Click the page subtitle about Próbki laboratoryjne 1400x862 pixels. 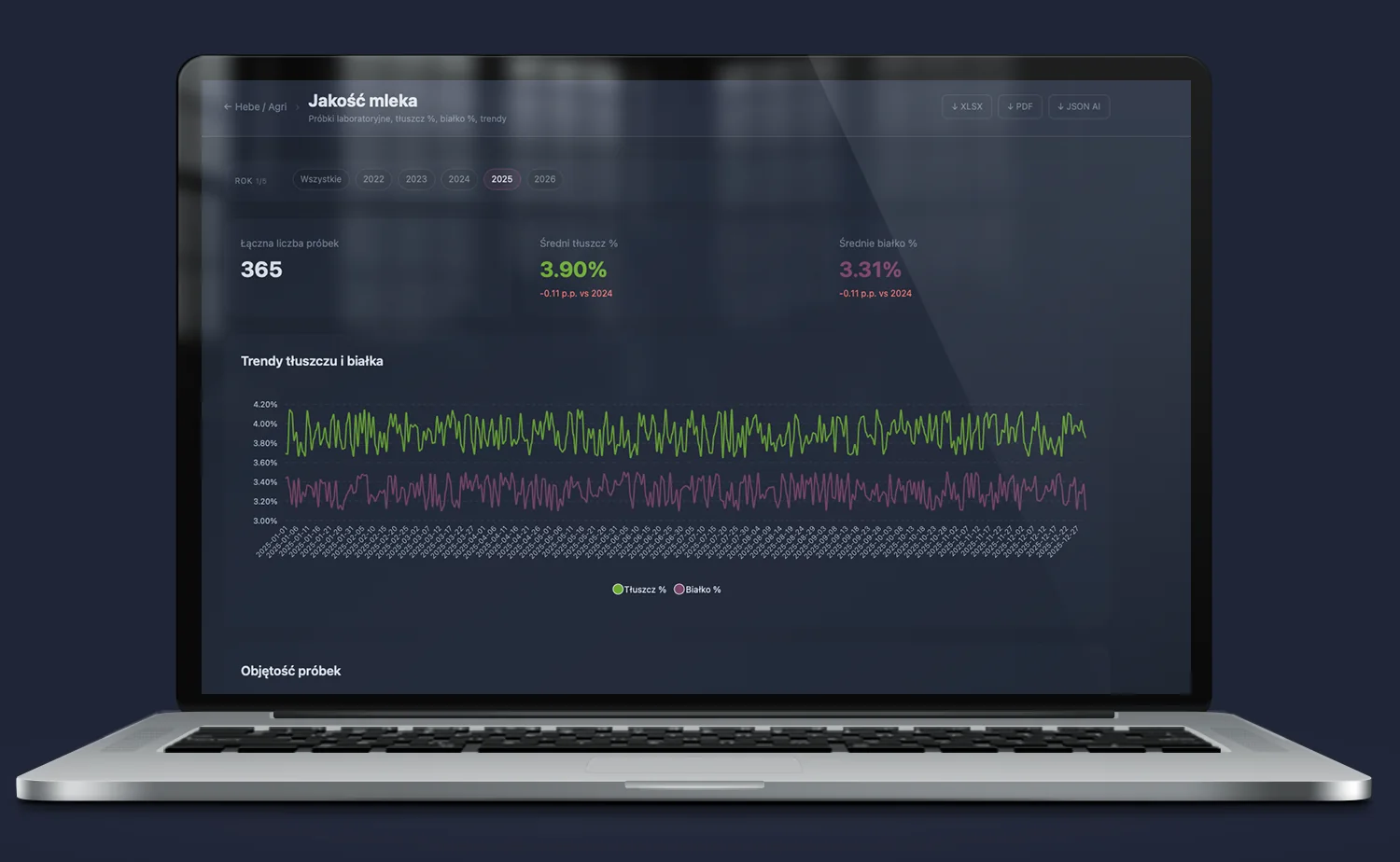tap(407, 119)
